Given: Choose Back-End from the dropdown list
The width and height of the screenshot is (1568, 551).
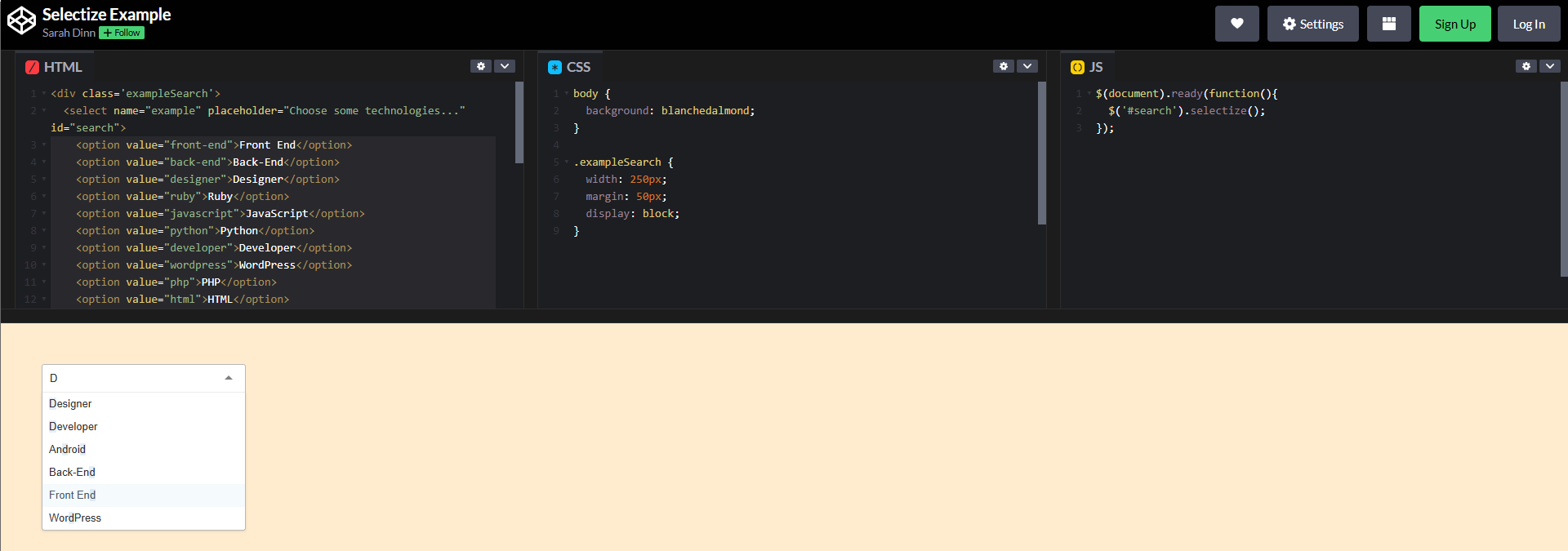Looking at the screenshot, I should coord(144,473).
